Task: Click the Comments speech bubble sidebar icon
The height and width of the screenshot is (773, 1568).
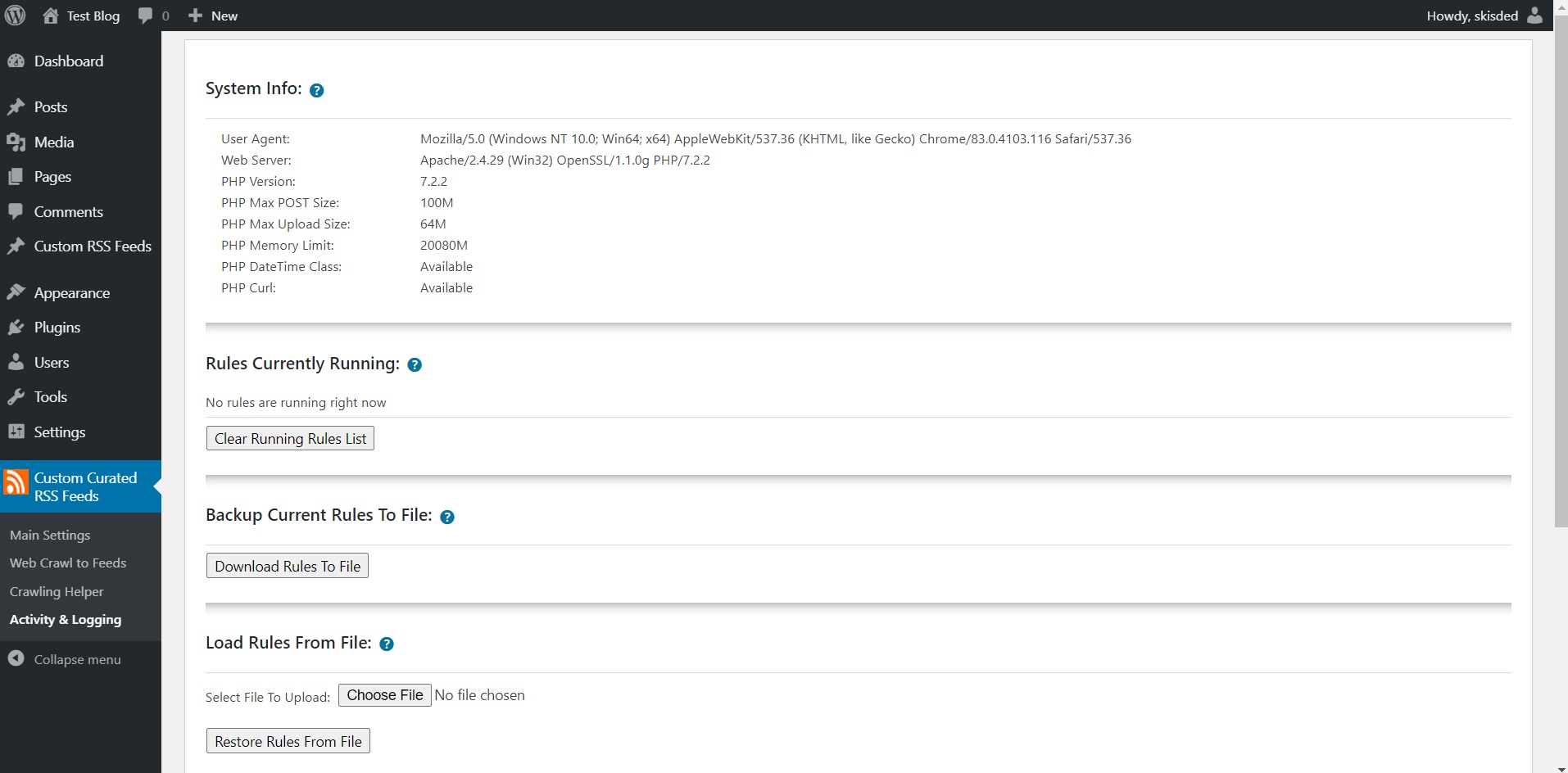Action: (x=16, y=212)
